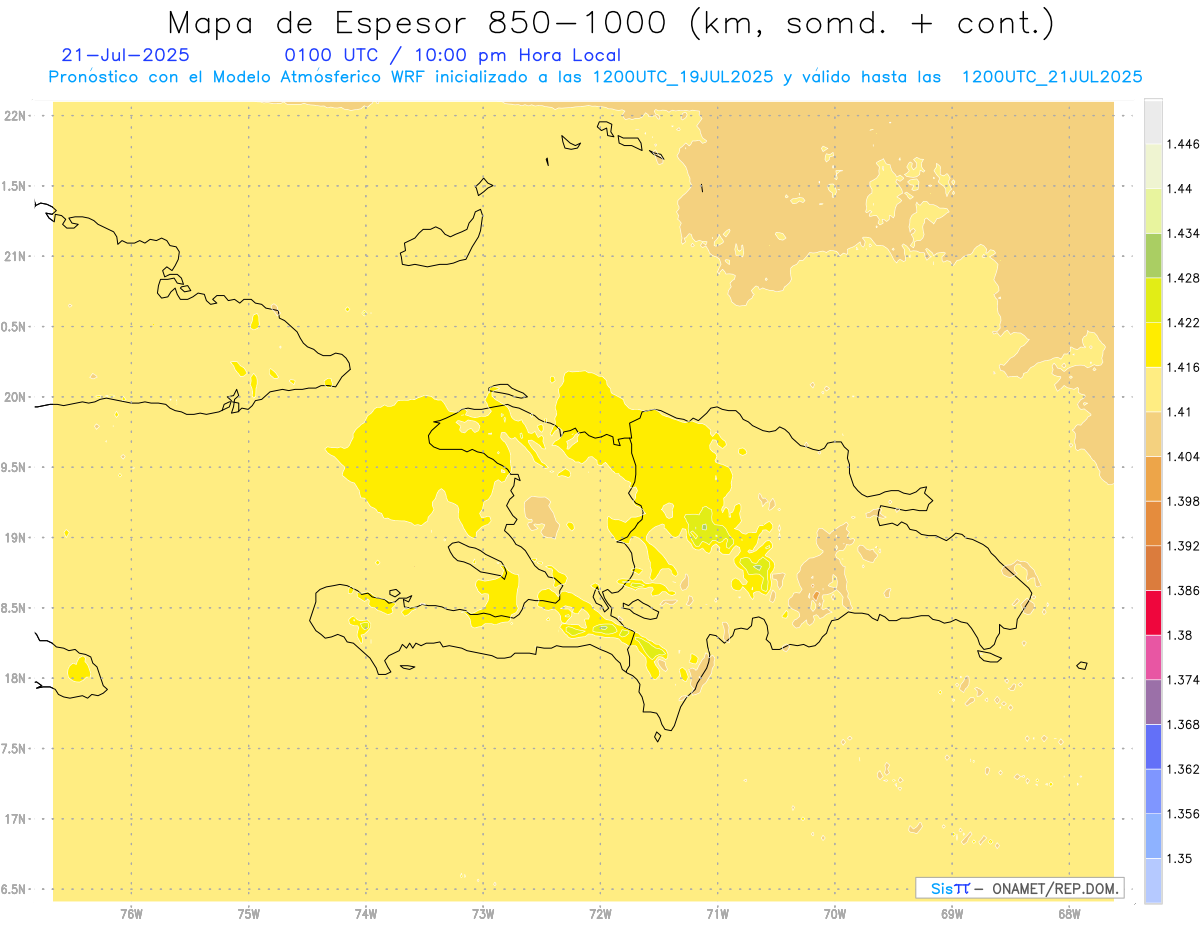The height and width of the screenshot is (927, 1200).
Task: Click the 76W longitude axis label
Action: [131, 914]
